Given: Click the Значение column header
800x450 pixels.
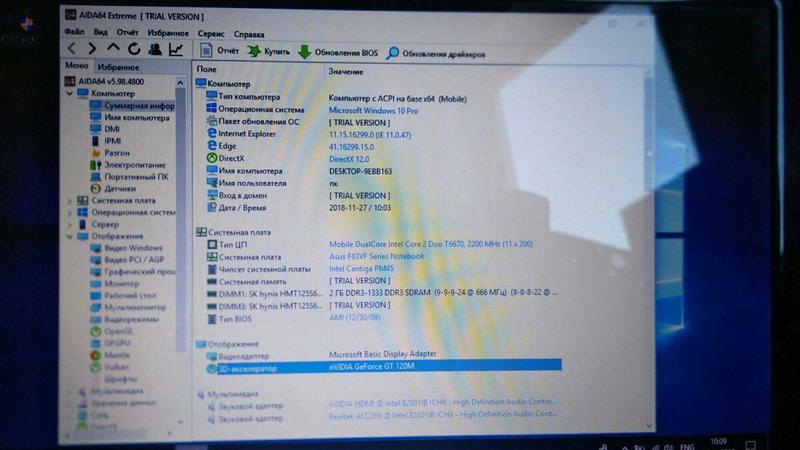Looking at the screenshot, I should tap(346, 71).
